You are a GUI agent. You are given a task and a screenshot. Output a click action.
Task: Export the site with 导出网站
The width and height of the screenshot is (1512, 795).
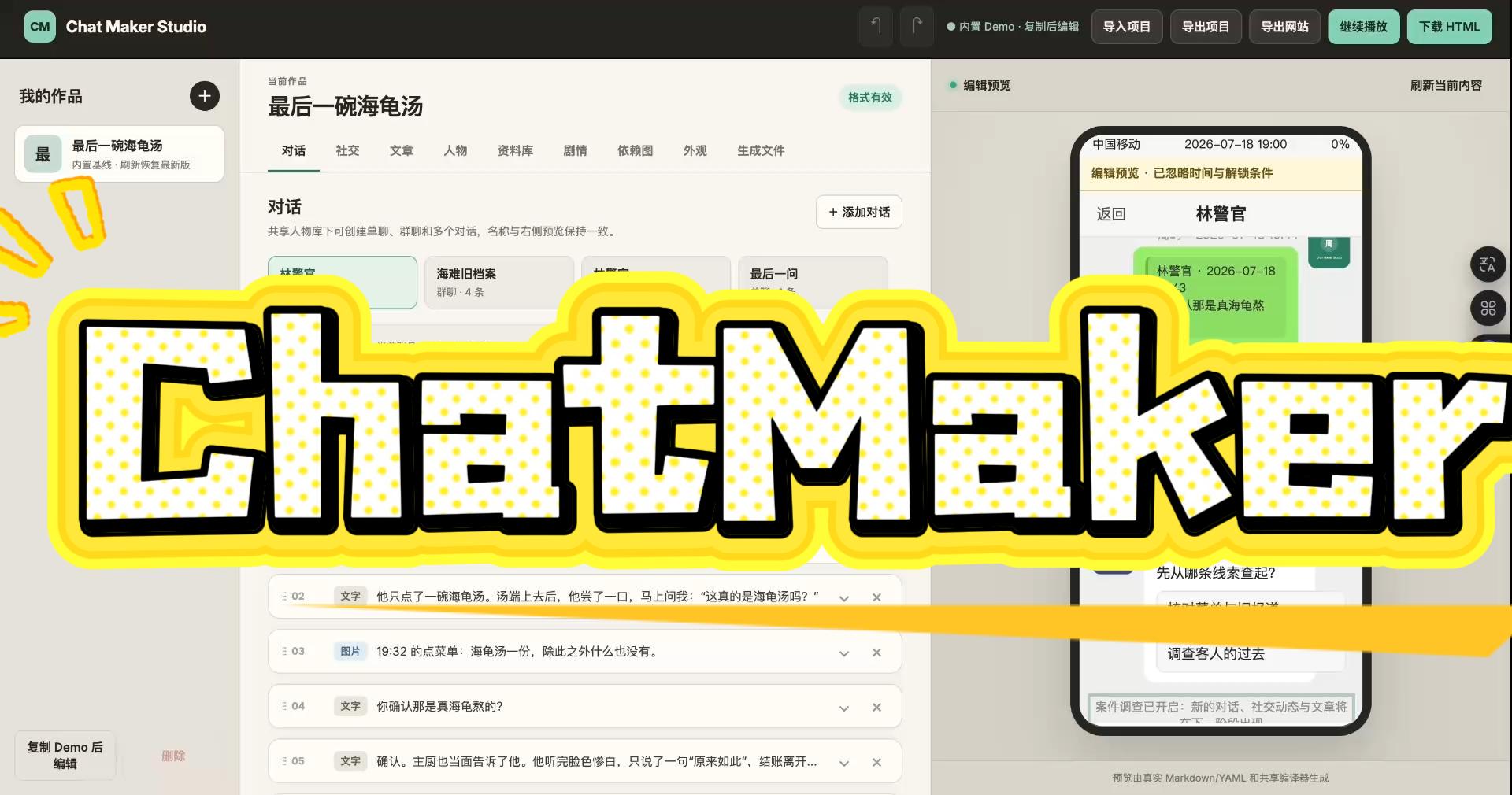click(x=1284, y=27)
